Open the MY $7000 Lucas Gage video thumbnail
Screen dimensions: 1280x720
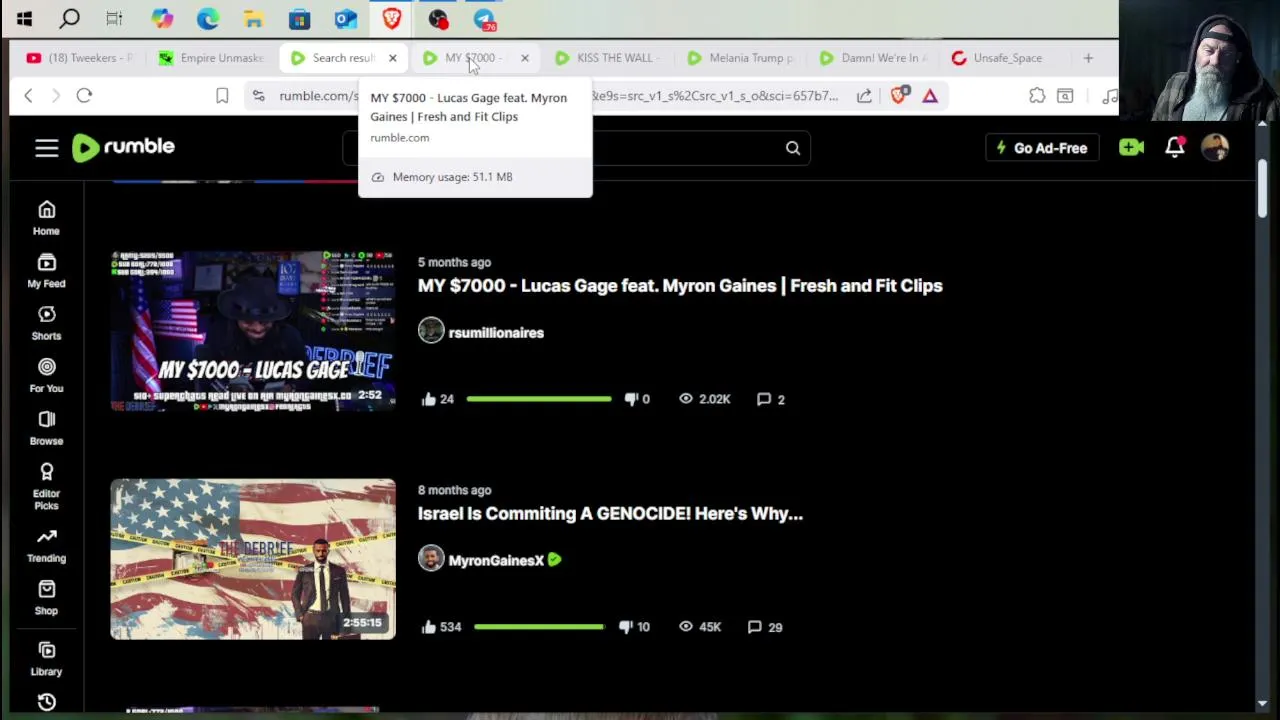click(253, 331)
